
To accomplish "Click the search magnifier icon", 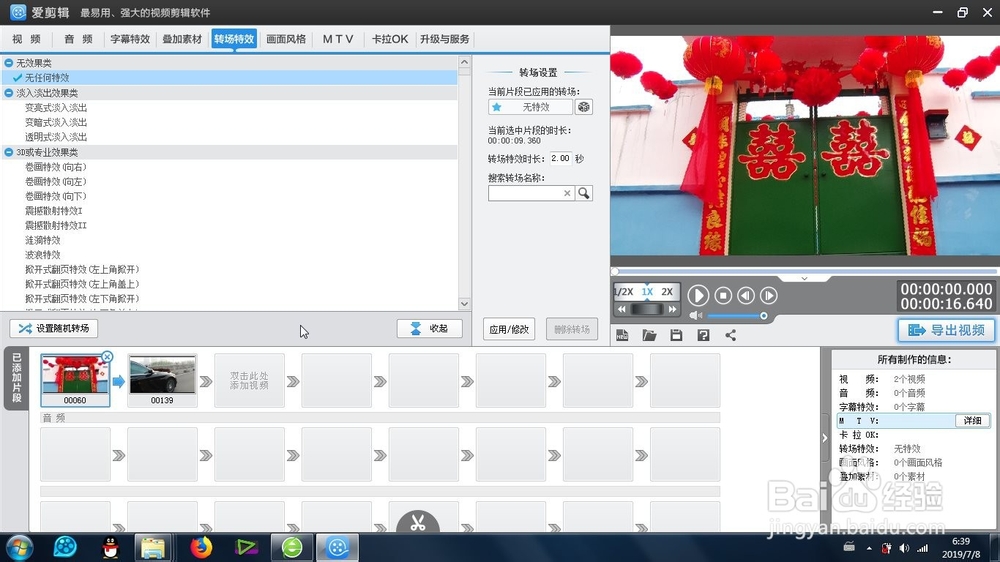I will [x=584, y=193].
